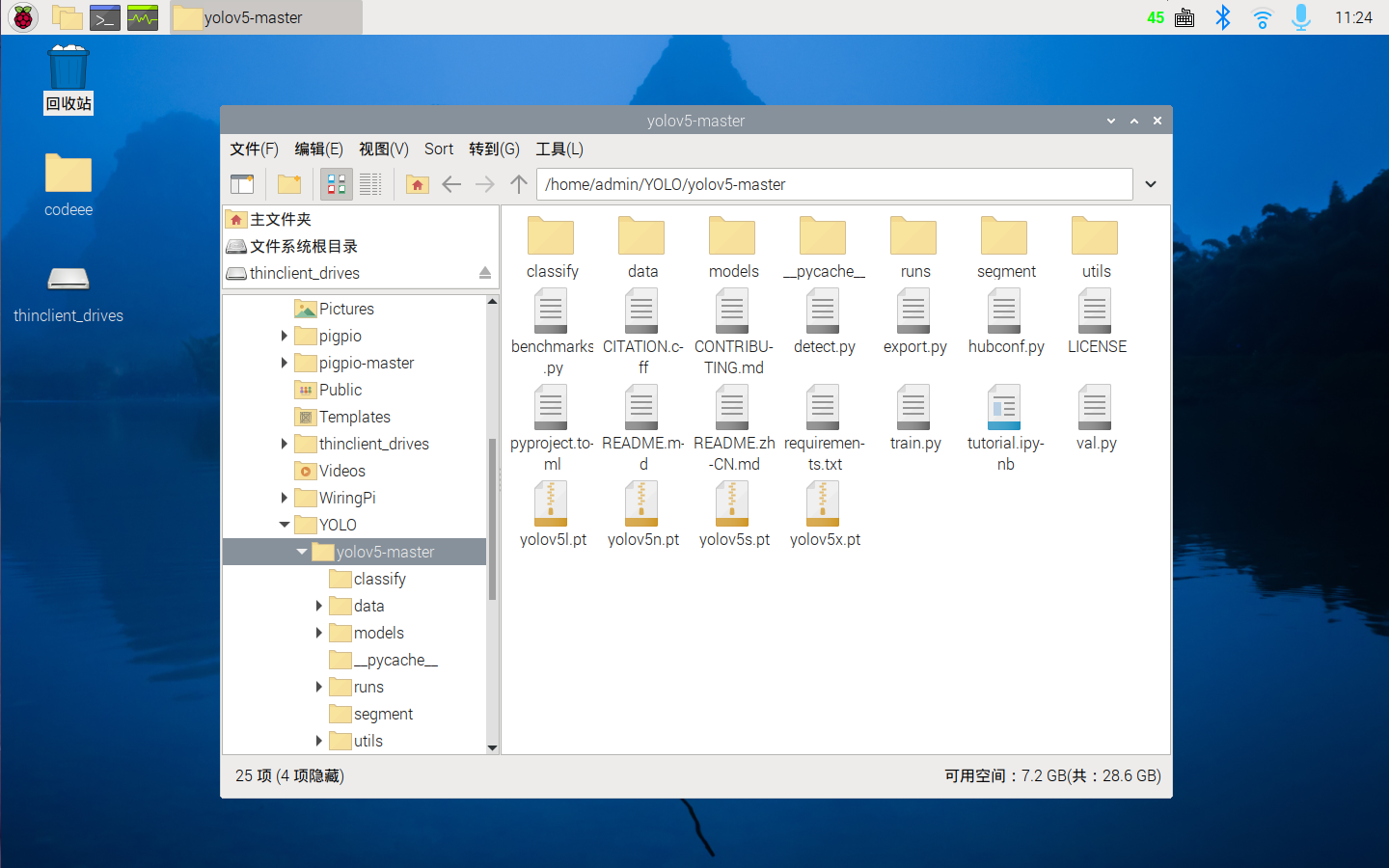Screen dimensions: 1389x868
Task: Select the yolov5x.pt archive file
Action: pyautogui.click(x=824, y=516)
